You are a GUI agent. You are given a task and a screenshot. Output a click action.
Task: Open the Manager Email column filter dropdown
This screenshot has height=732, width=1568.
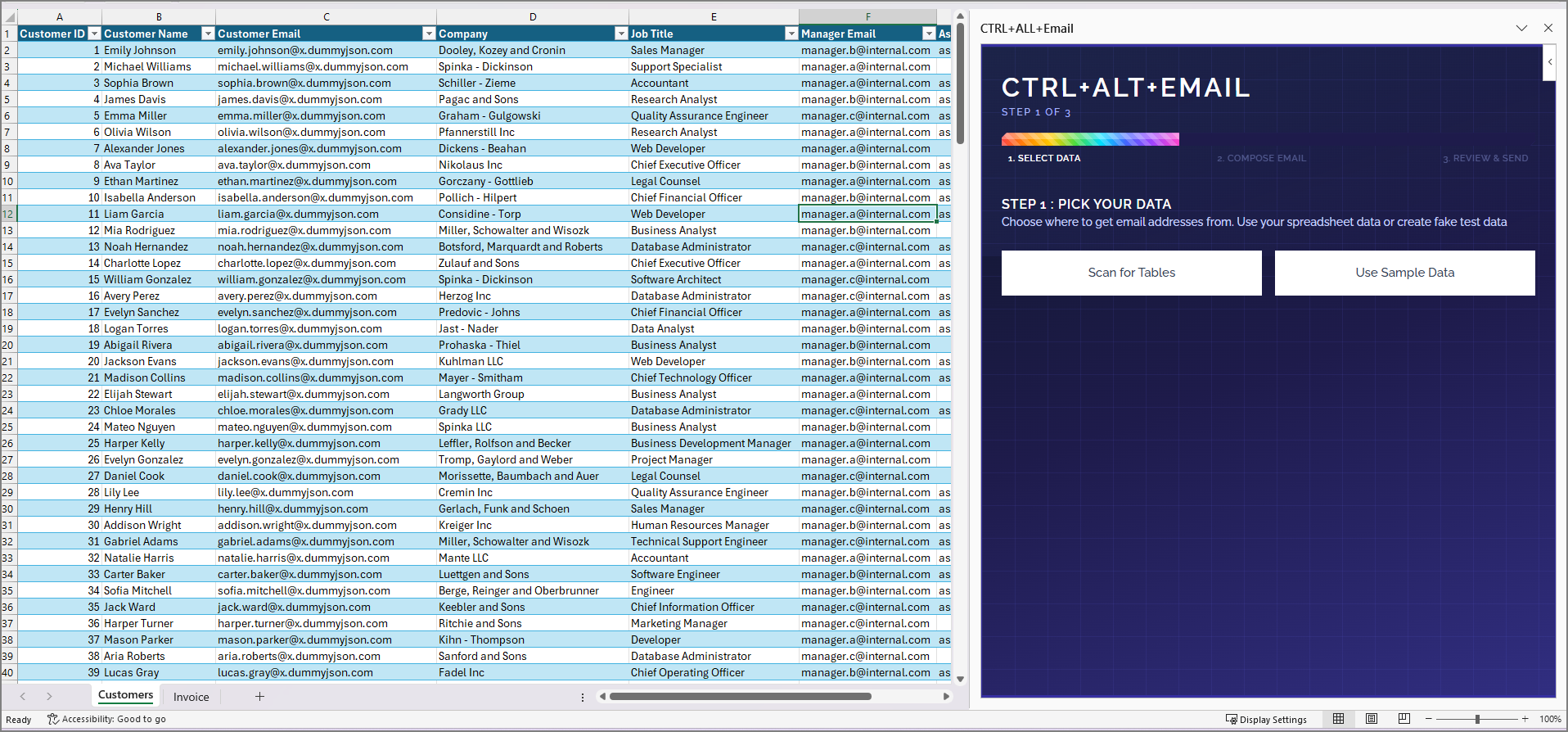(929, 34)
